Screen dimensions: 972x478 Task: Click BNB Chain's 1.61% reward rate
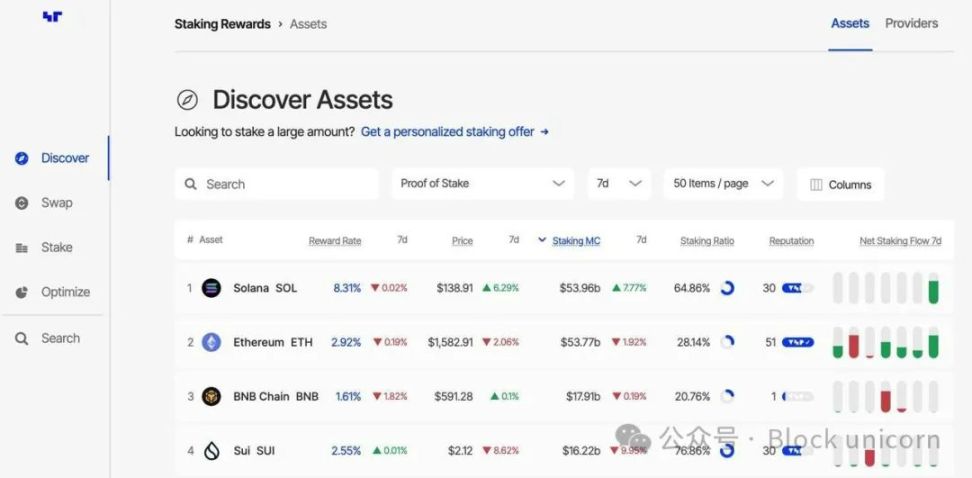point(348,396)
